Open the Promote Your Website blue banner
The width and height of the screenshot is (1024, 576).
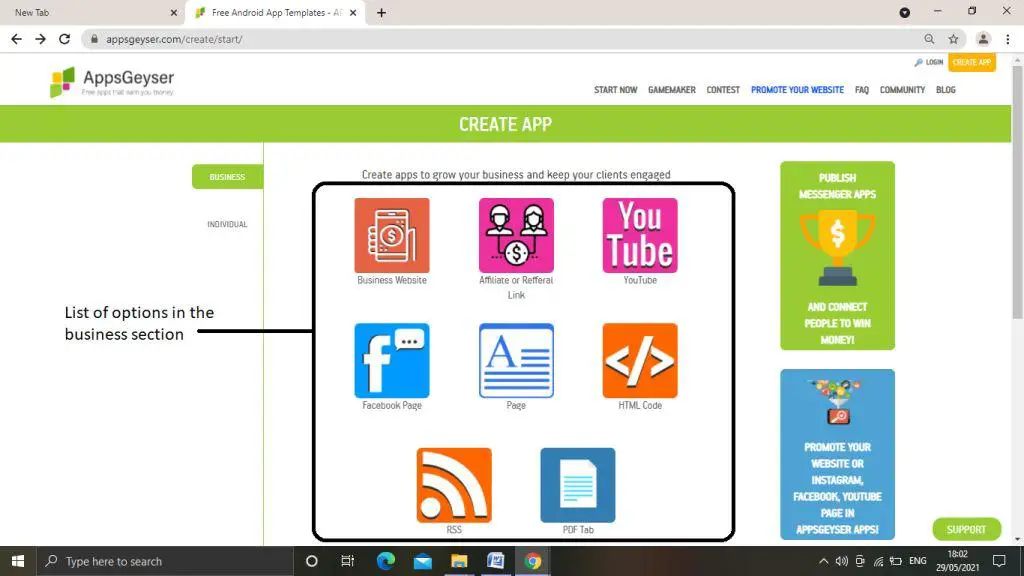coord(837,455)
